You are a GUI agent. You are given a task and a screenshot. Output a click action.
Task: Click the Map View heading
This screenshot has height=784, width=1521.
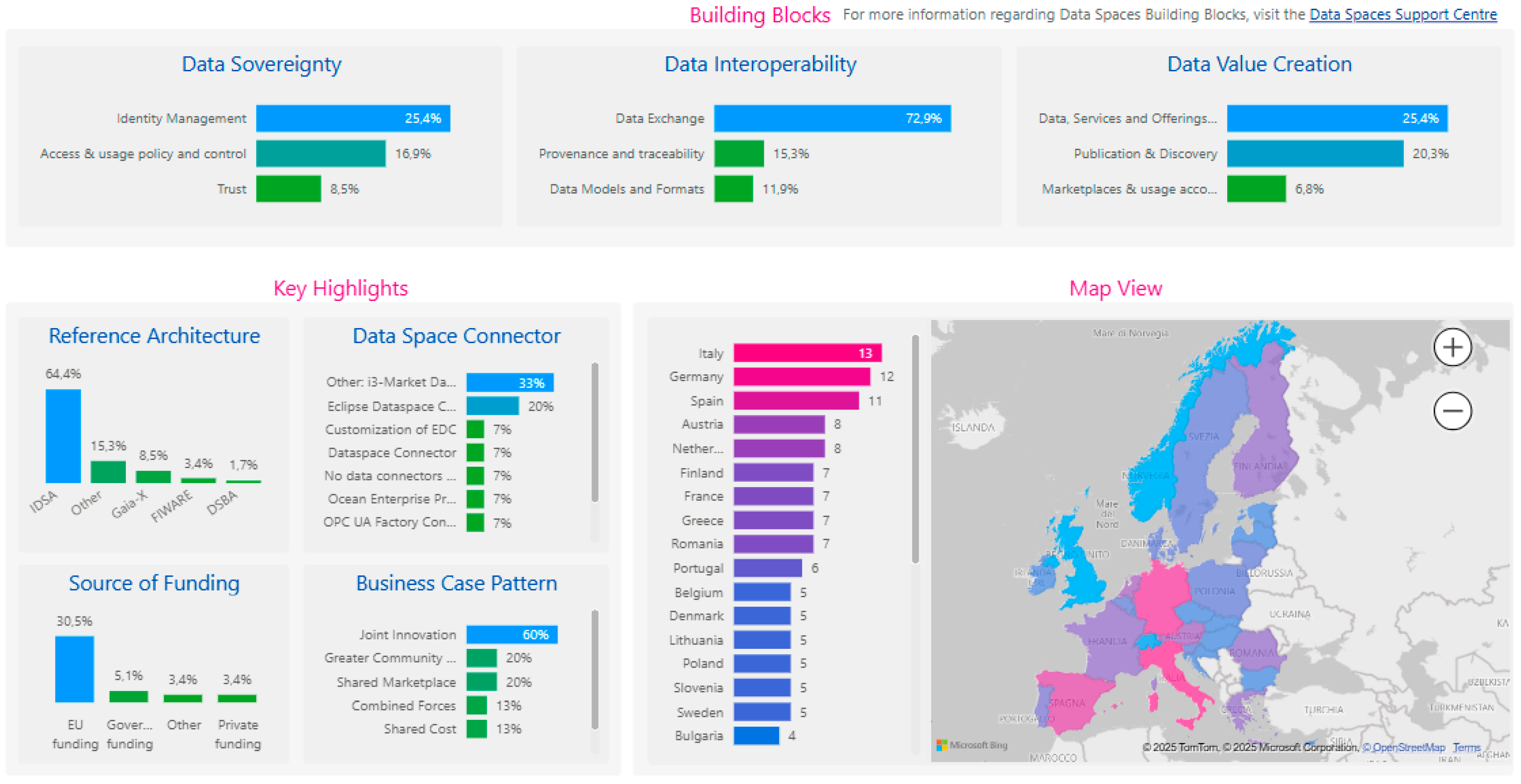(x=1115, y=288)
